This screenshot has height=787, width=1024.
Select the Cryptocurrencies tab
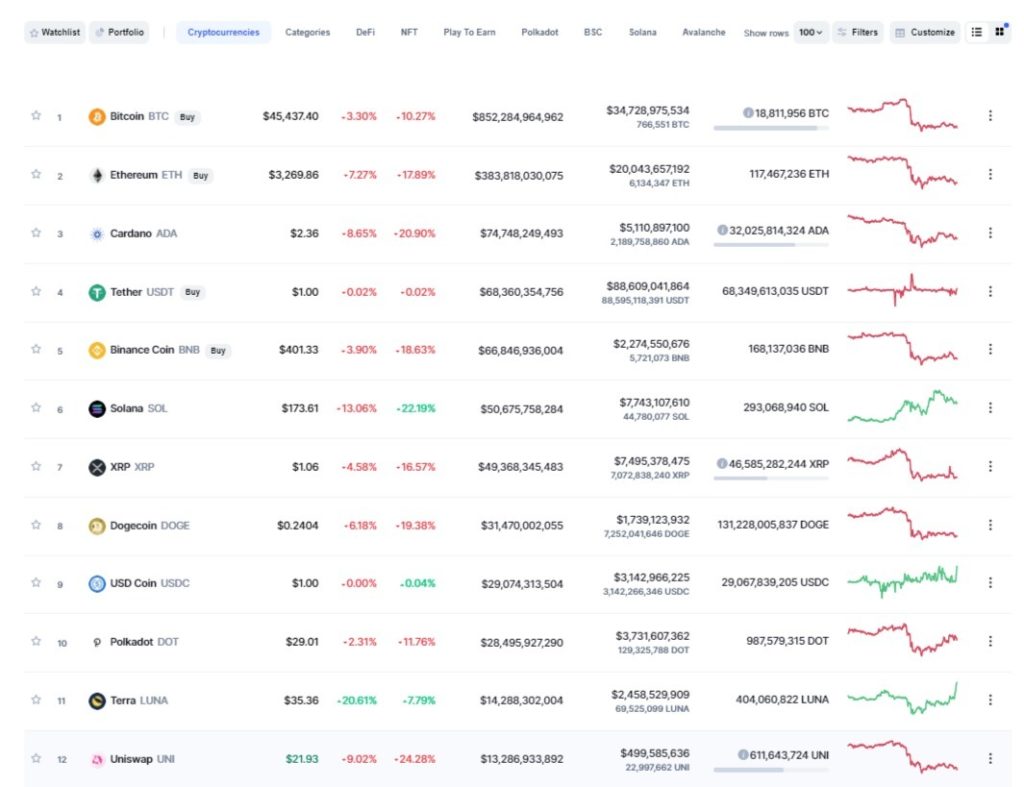[x=223, y=32]
